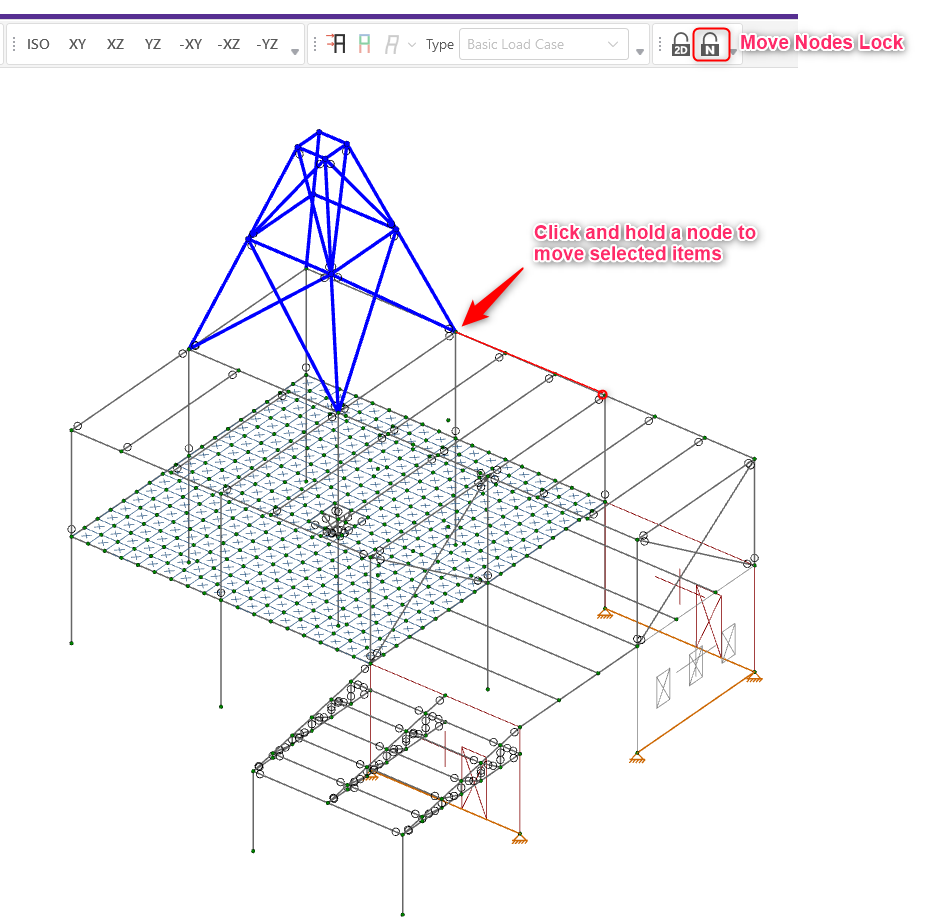Viewport: 929px width, 924px height.
Task: Click the grip handle left of the ISO button
Action: (14, 45)
